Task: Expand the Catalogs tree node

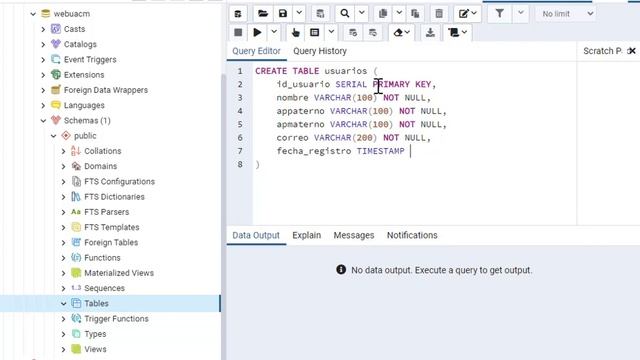Action: coord(43,44)
